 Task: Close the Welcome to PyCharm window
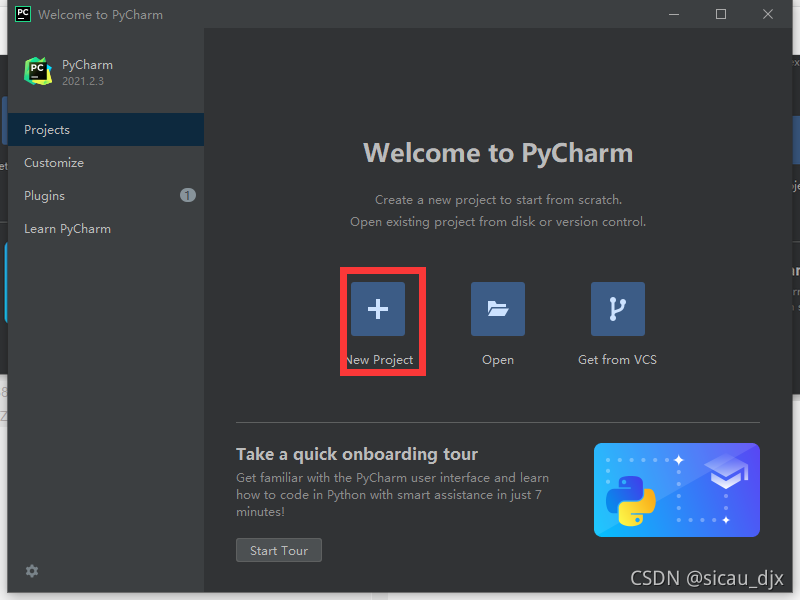[x=768, y=14]
